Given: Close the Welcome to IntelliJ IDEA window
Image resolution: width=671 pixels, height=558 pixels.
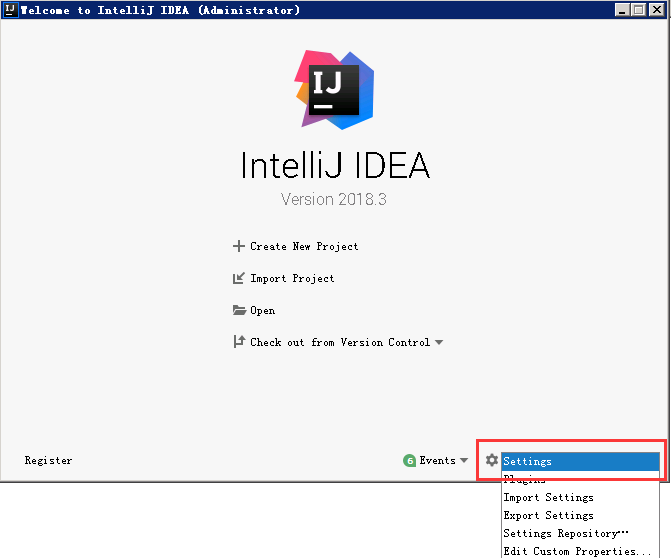Looking at the screenshot, I should point(656,9).
